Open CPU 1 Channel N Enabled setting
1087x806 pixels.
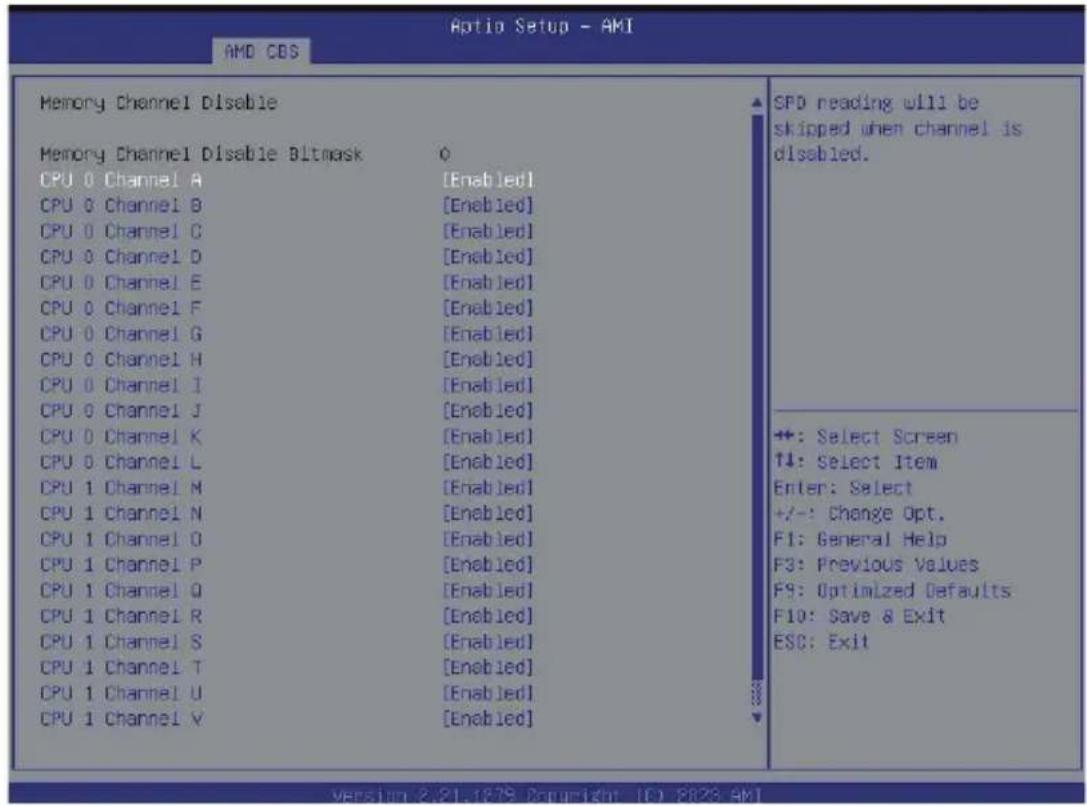(488, 514)
